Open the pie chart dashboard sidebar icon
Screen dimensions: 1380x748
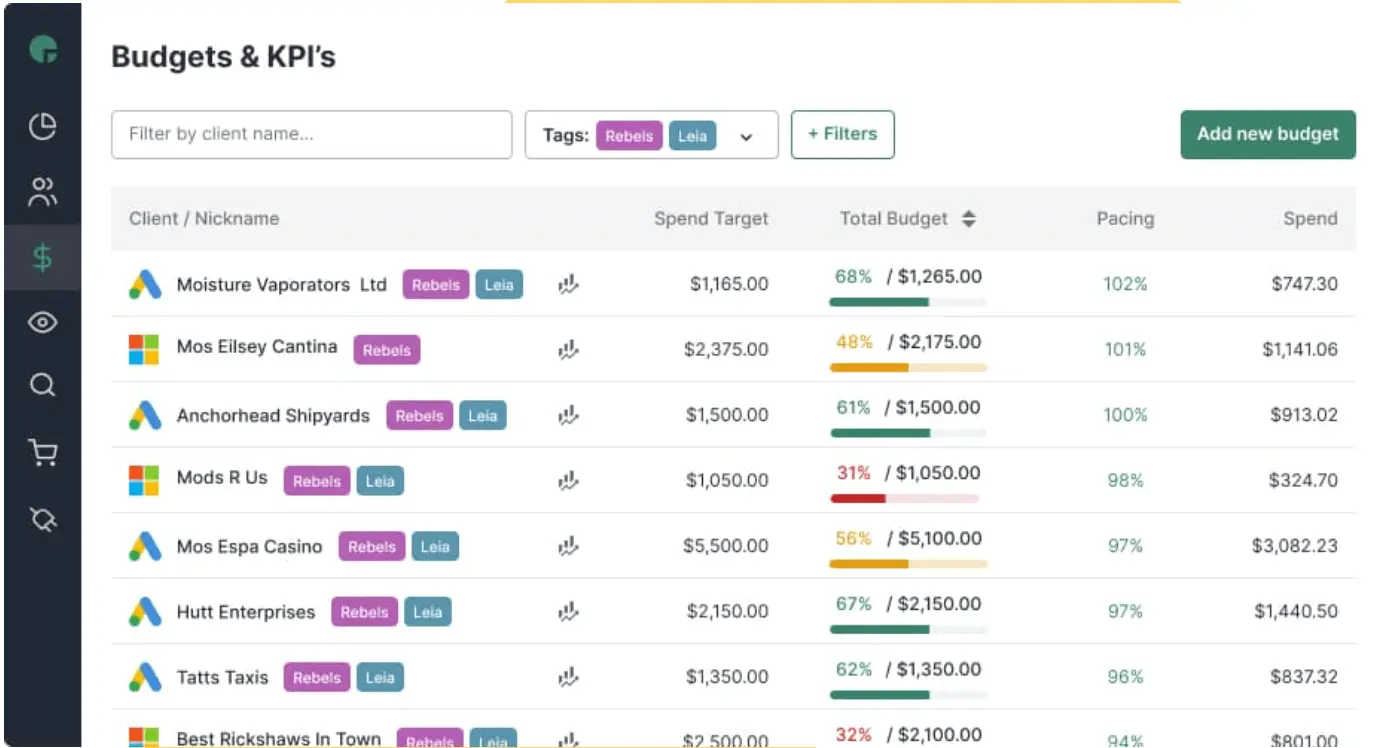click(42, 127)
